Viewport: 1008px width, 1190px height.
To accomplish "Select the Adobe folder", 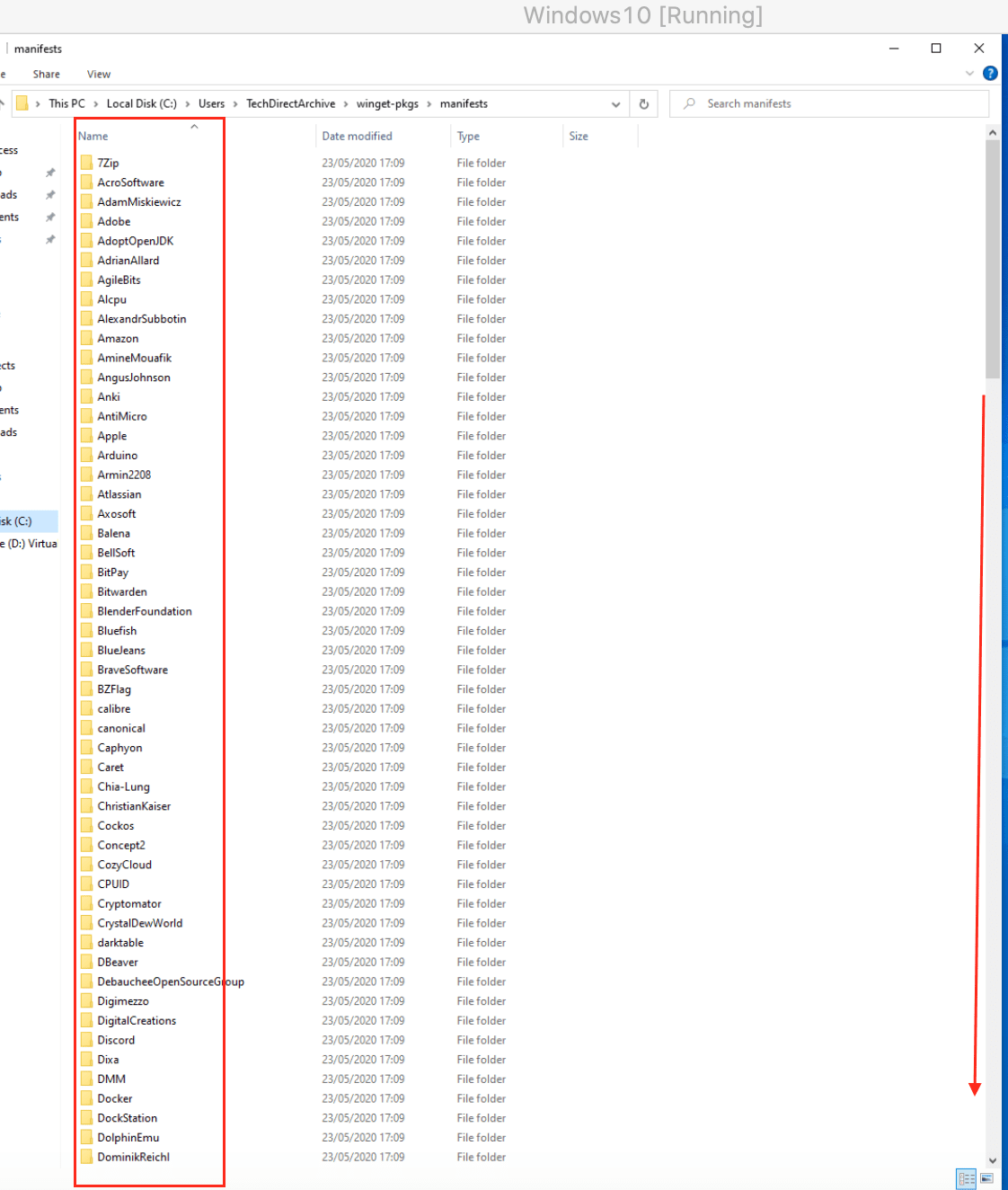I will click(x=114, y=221).
